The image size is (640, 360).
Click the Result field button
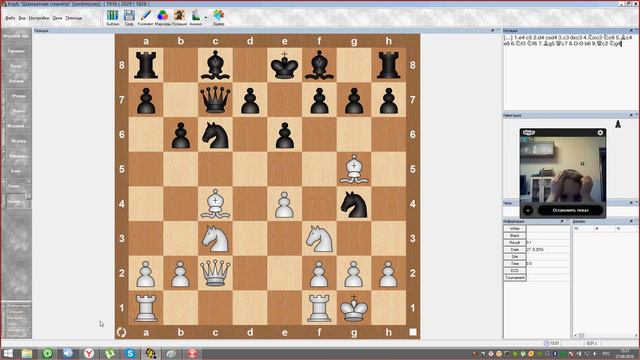(x=515, y=242)
